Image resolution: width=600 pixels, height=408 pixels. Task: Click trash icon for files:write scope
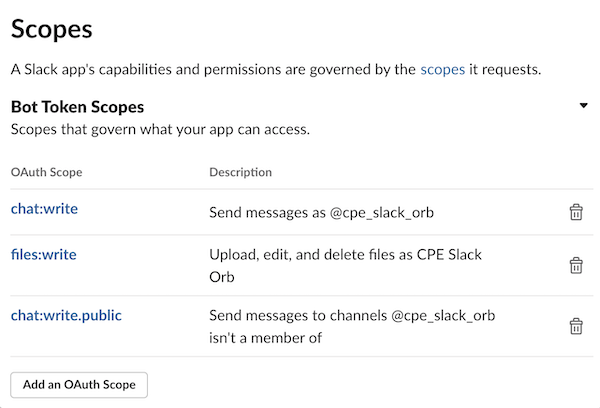click(576, 265)
